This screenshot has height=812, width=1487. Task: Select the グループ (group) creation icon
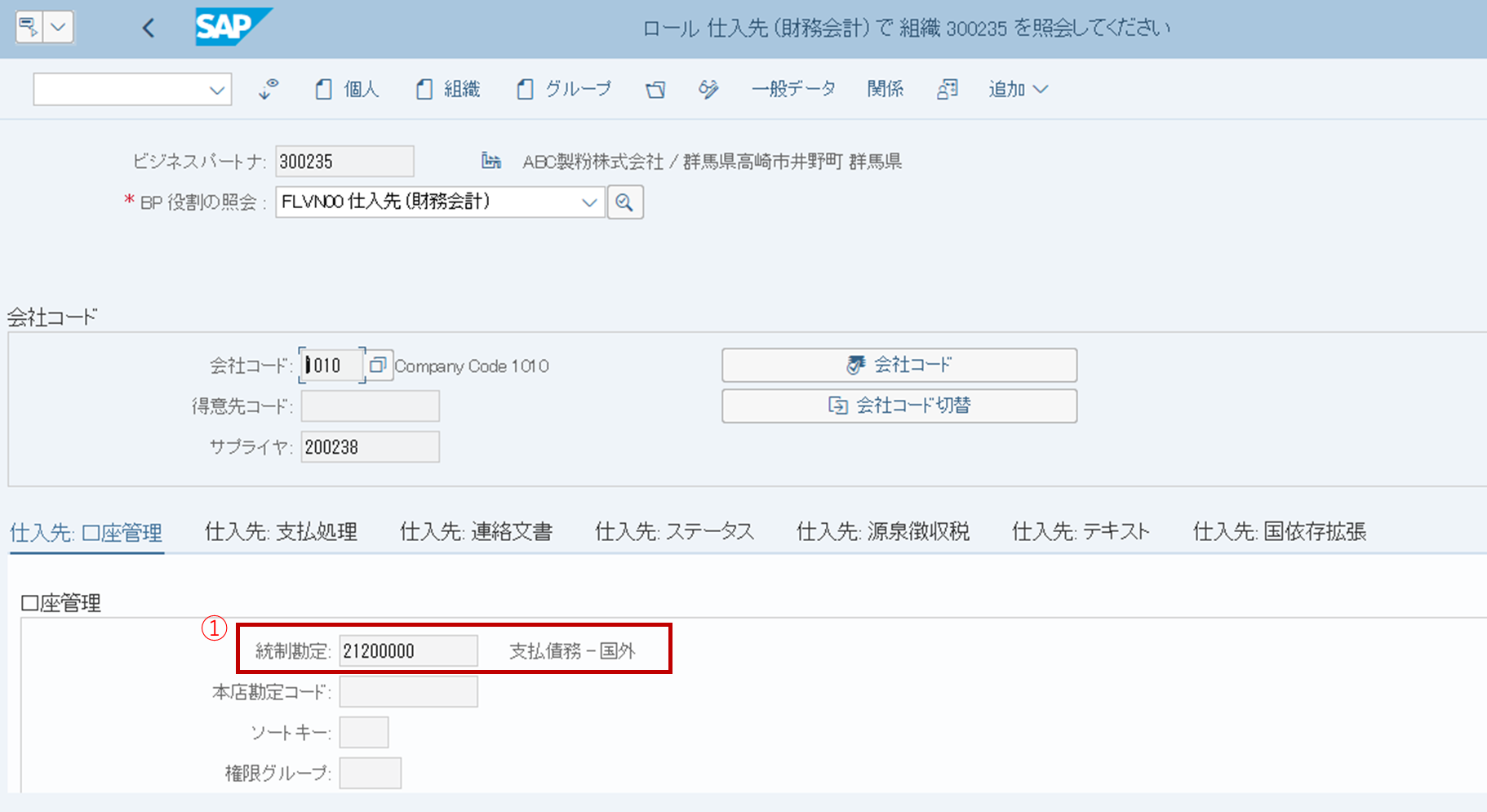(x=525, y=89)
